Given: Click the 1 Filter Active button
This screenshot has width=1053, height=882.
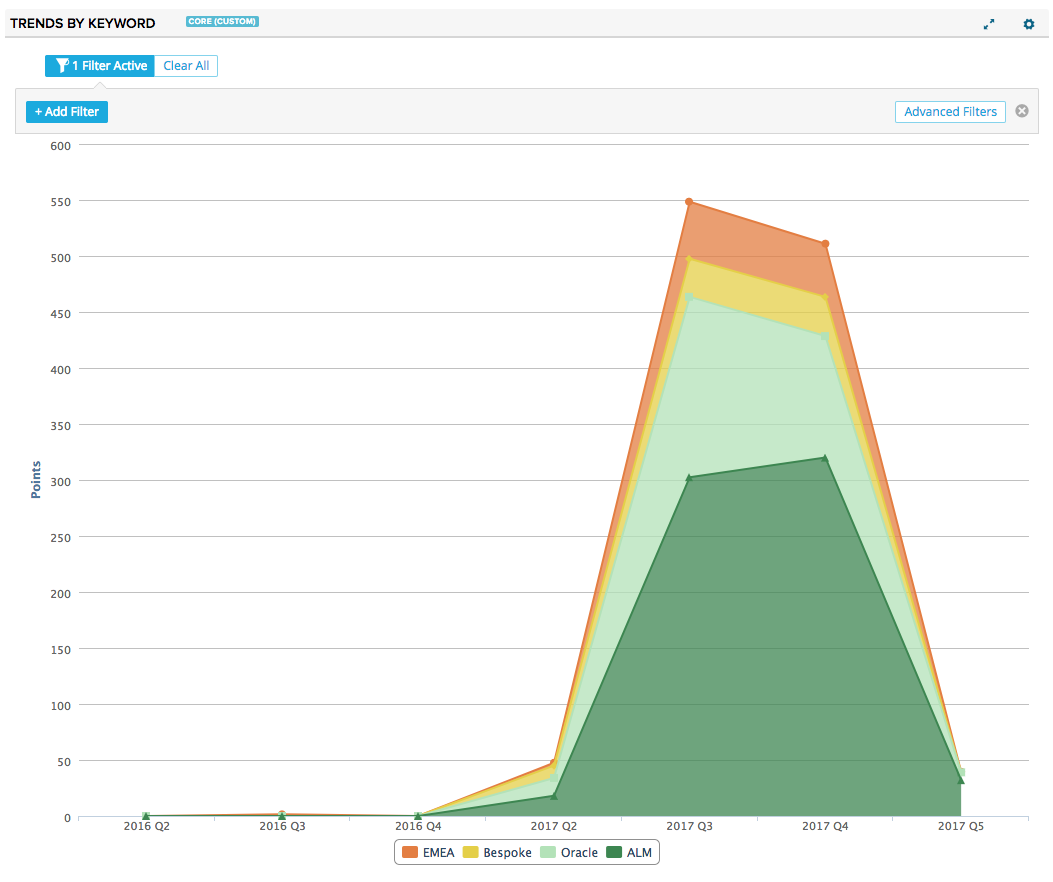Looking at the screenshot, I should coord(99,66).
